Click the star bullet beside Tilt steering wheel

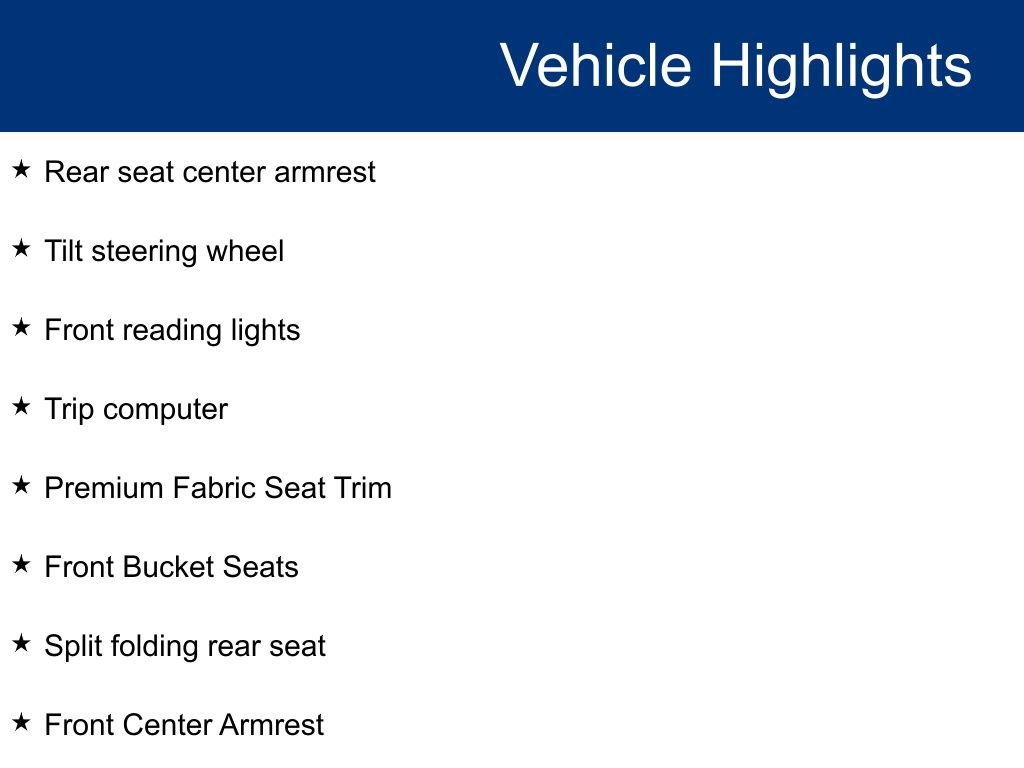22,249
